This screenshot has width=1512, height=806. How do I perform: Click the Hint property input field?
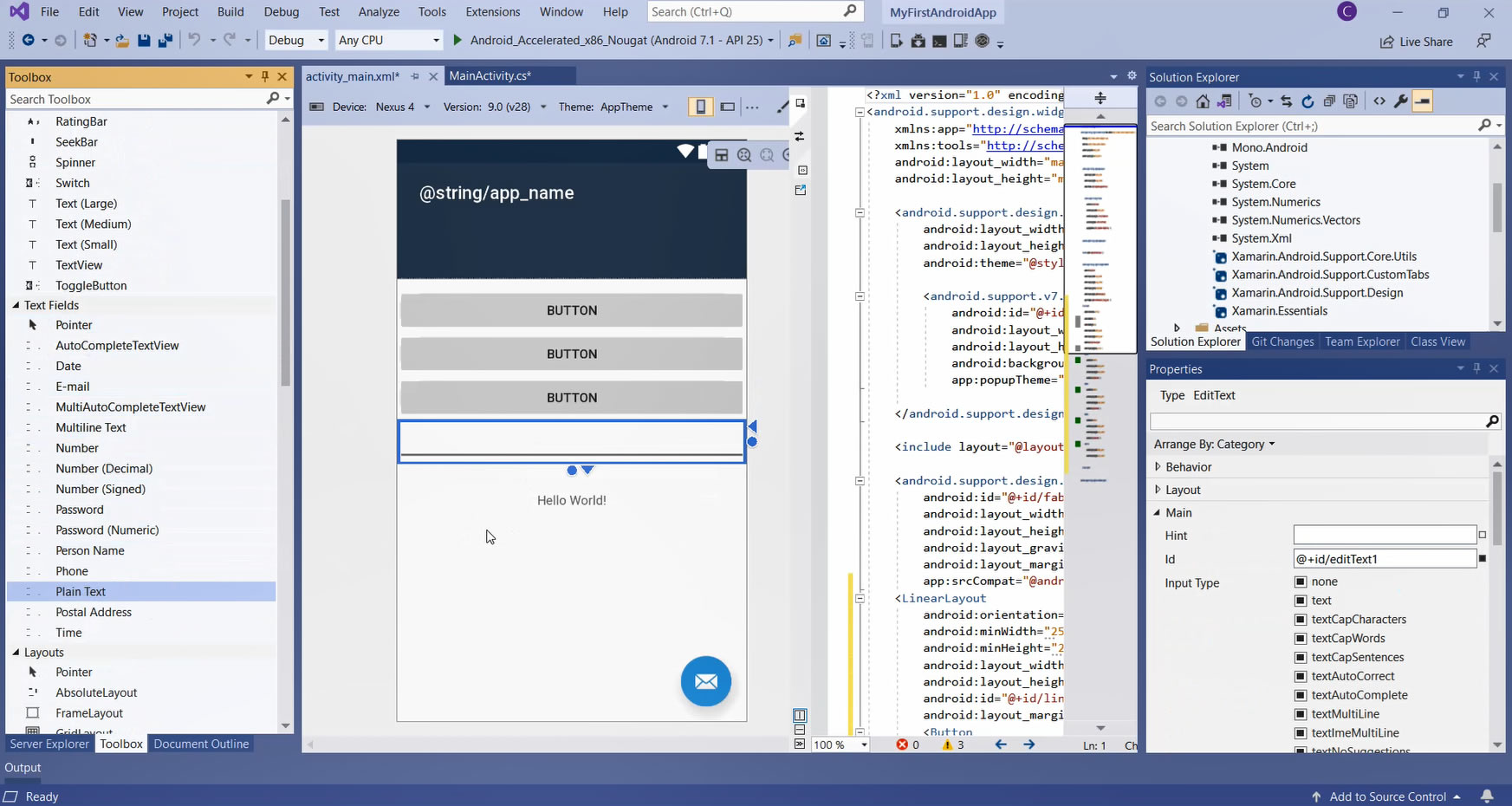click(x=1384, y=536)
